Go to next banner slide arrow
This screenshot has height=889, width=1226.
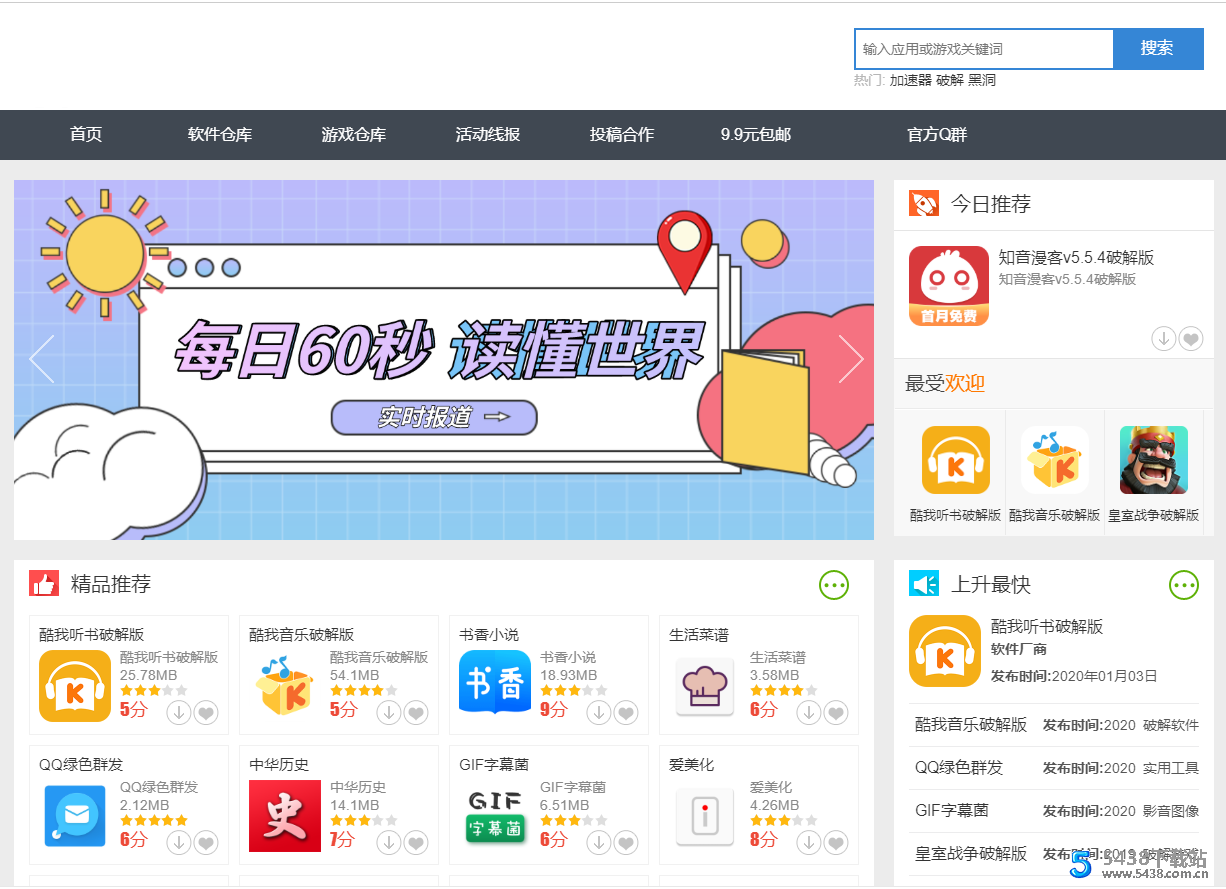tap(850, 359)
